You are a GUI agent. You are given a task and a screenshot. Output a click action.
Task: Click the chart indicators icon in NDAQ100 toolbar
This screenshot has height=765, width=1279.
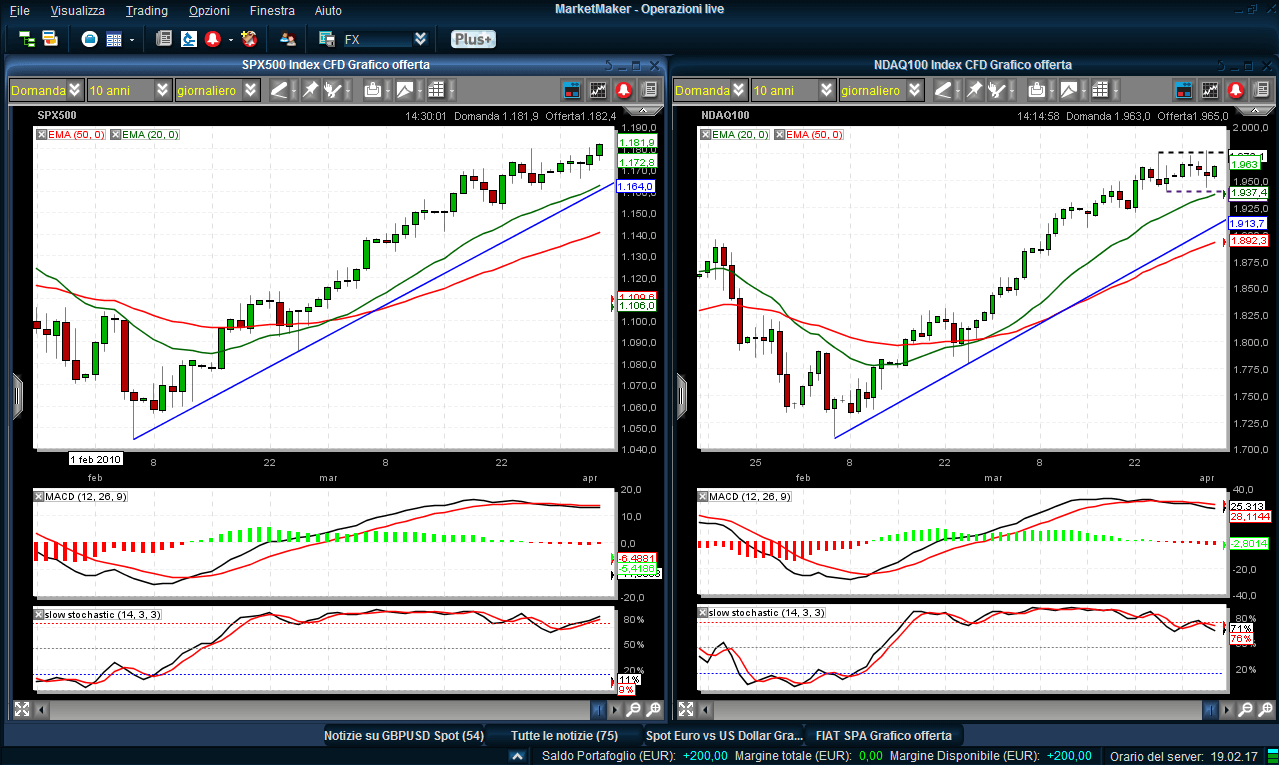click(1210, 90)
